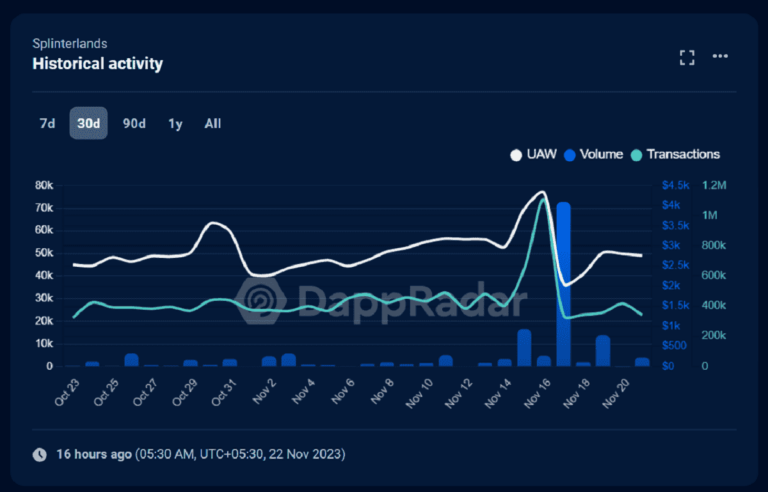Image resolution: width=768 pixels, height=492 pixels.
Task: Click the clock icon beside the timestamp
Action: click(x=40, y=454)
